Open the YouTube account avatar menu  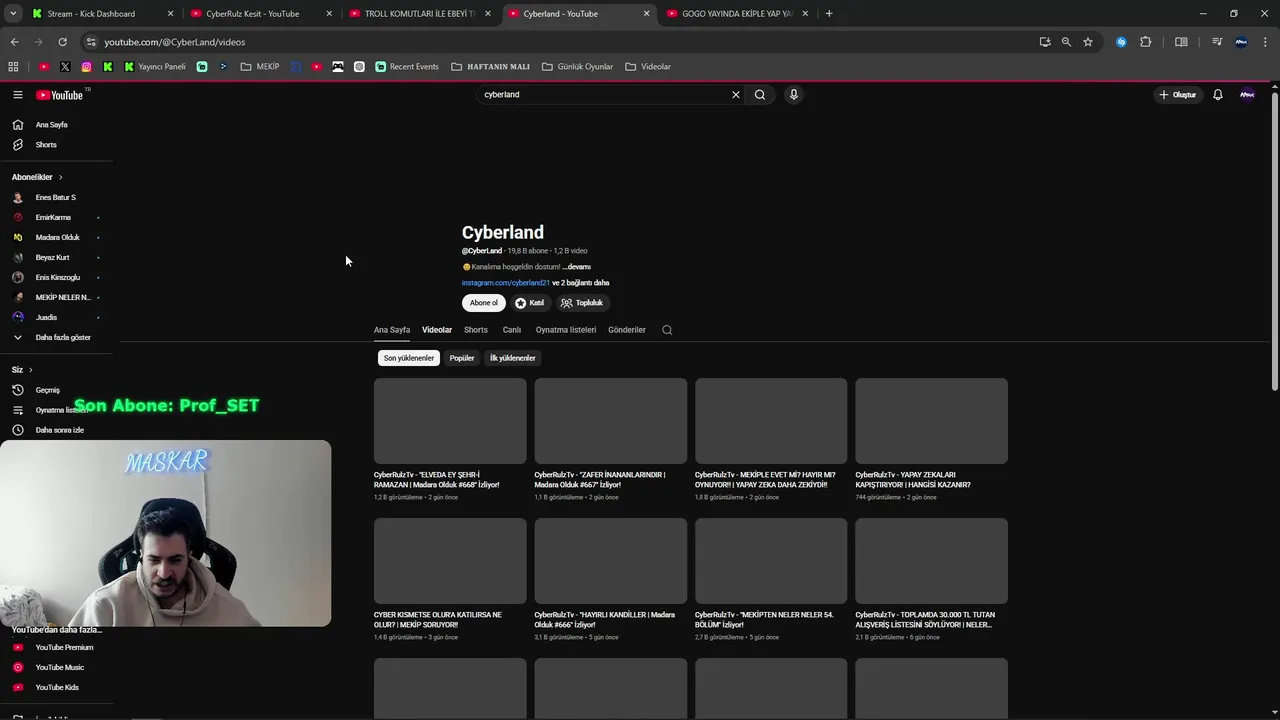[1247, 95]
